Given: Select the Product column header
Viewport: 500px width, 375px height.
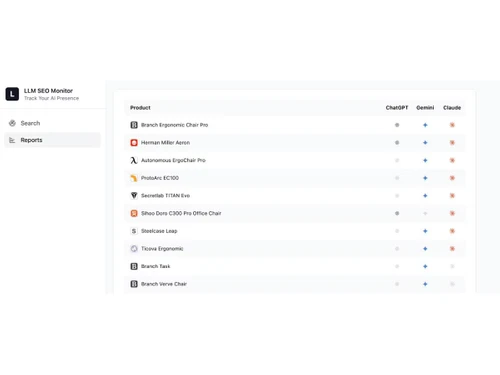Looking at the screenshot, I should (x=140, y=108).
